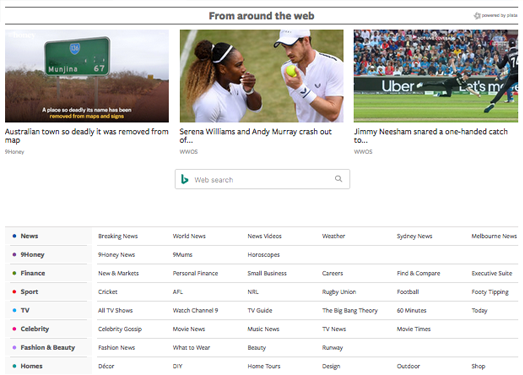Open Runway link
Screen dimensions: 523x375
332,348
